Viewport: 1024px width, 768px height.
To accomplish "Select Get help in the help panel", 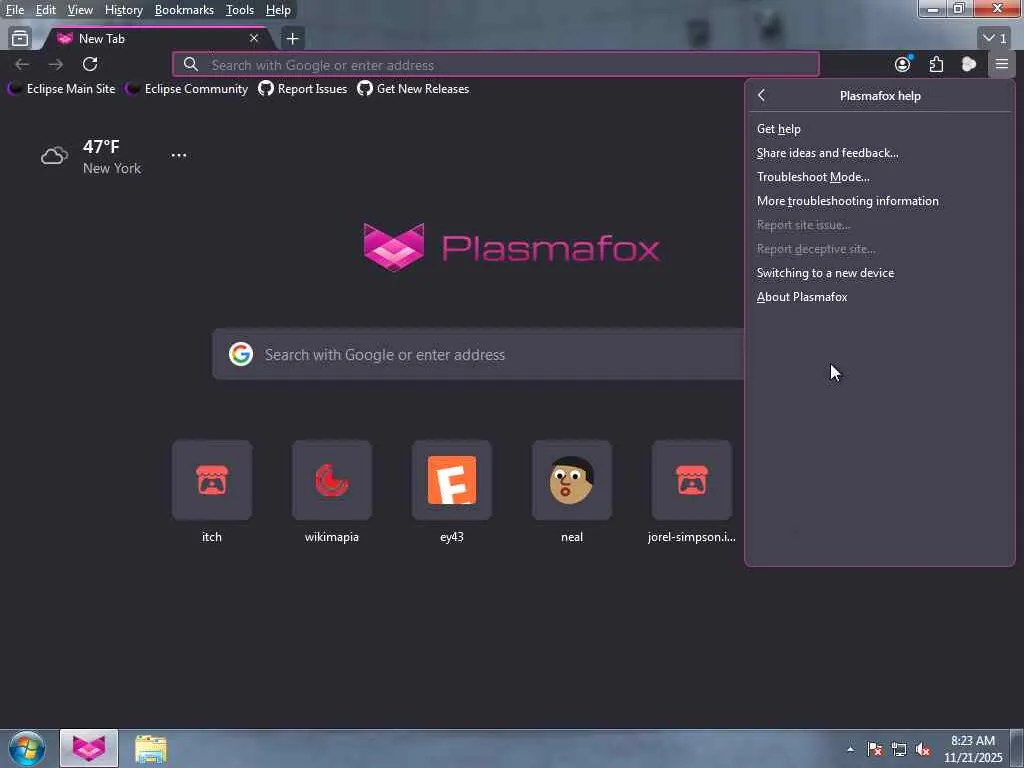I will pyautogui.click(x=880, y=129).
